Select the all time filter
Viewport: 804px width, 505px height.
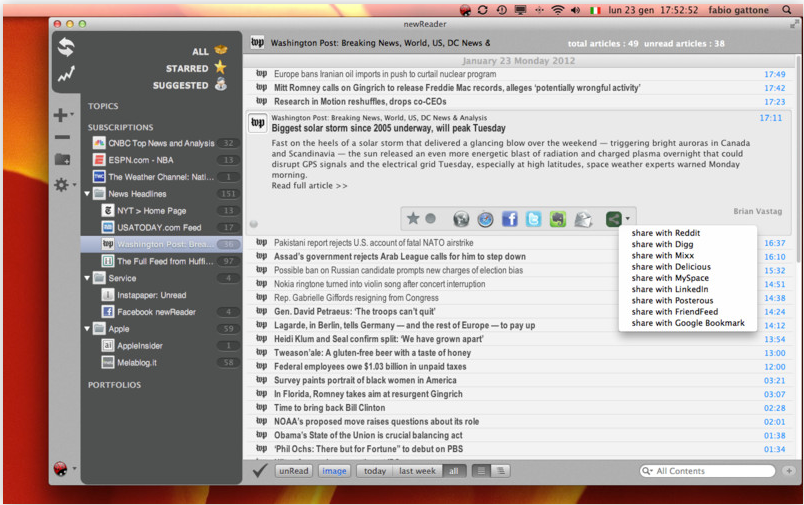coord(454,471)
